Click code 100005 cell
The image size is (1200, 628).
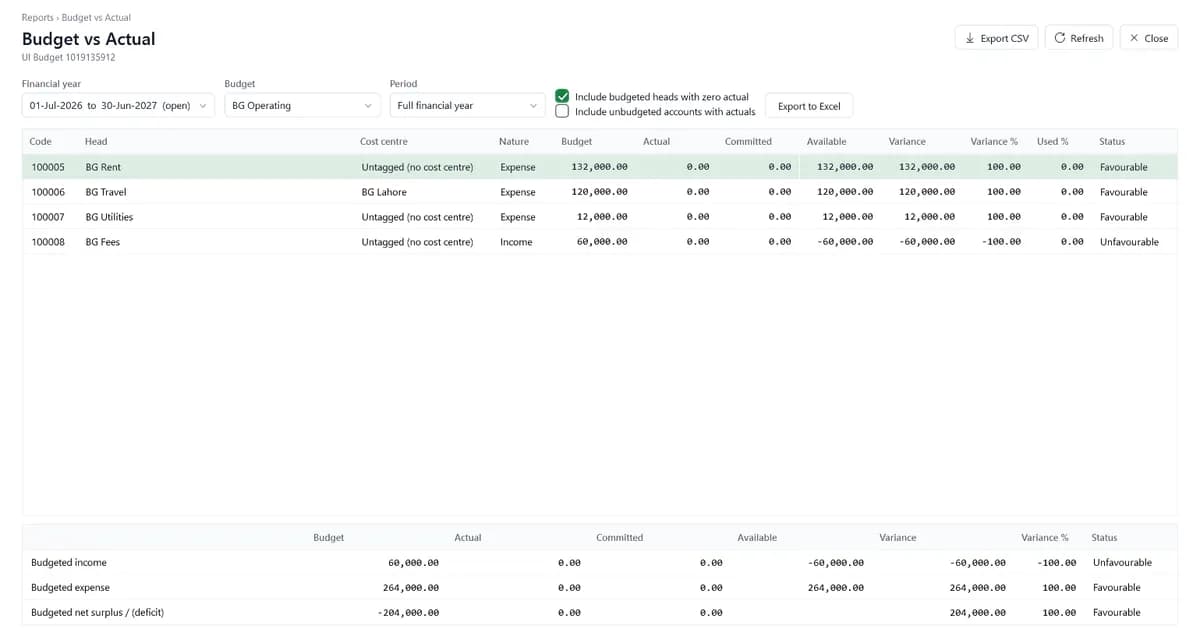click(x=48, y=167)
